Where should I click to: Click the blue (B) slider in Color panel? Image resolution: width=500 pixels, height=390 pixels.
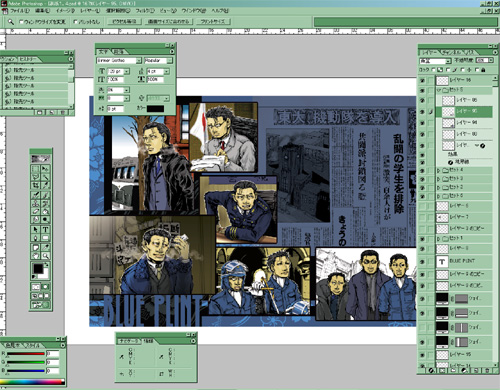coord(26,370)
